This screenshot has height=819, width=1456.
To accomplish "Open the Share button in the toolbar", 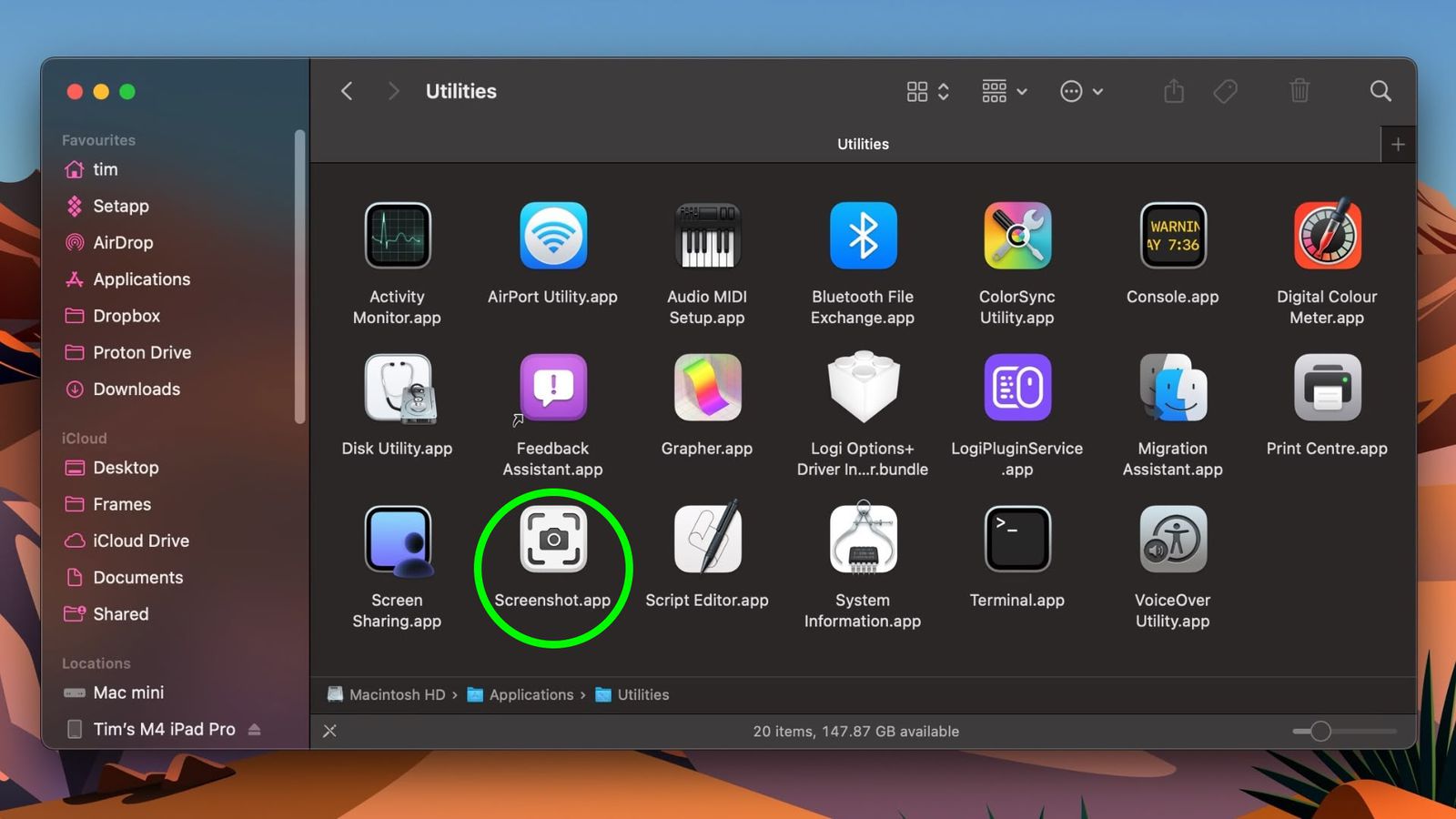I will (x=1173, y=91).
